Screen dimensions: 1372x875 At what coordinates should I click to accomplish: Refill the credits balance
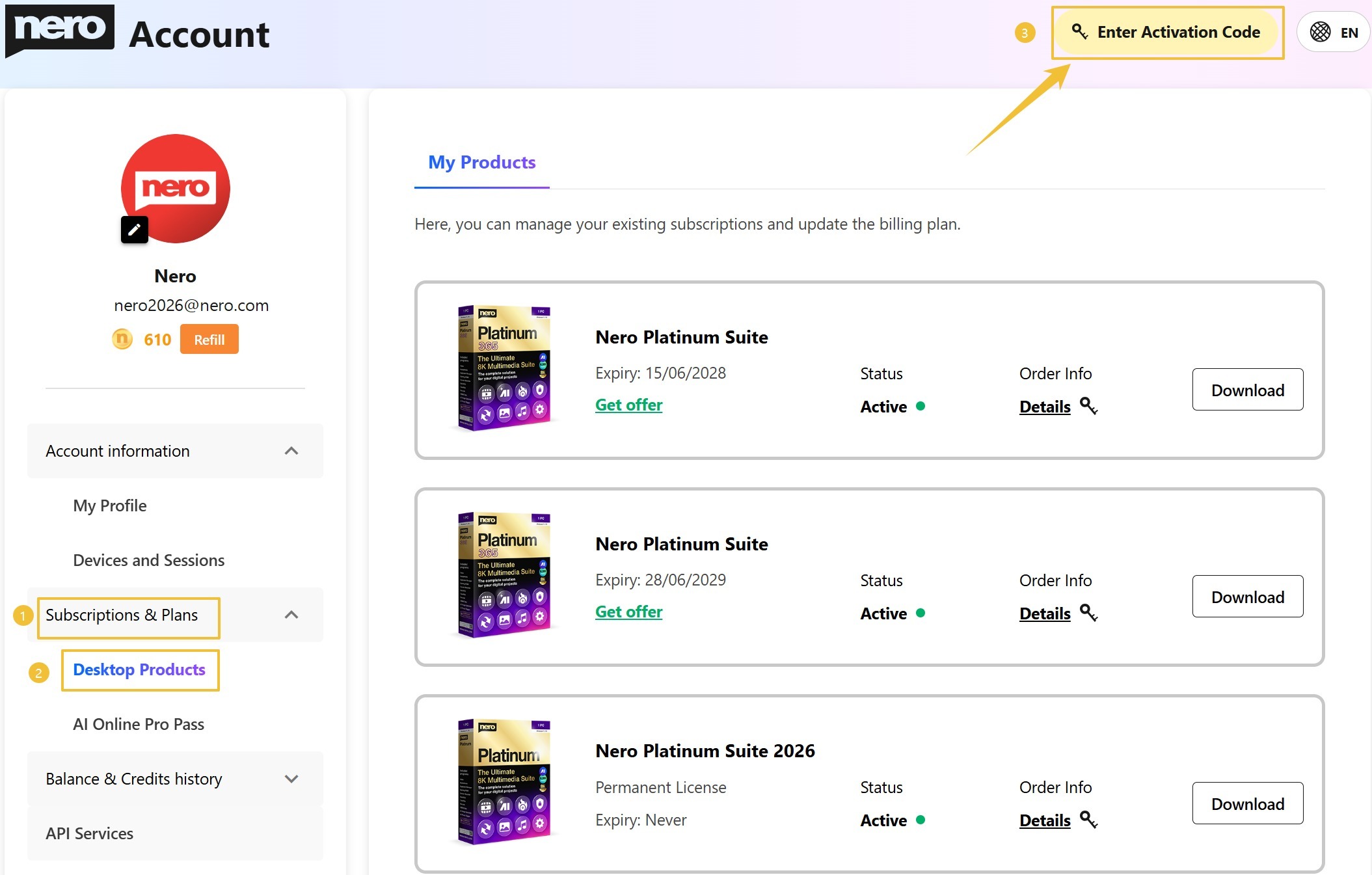pyautogui.click(x=209, y=340)
